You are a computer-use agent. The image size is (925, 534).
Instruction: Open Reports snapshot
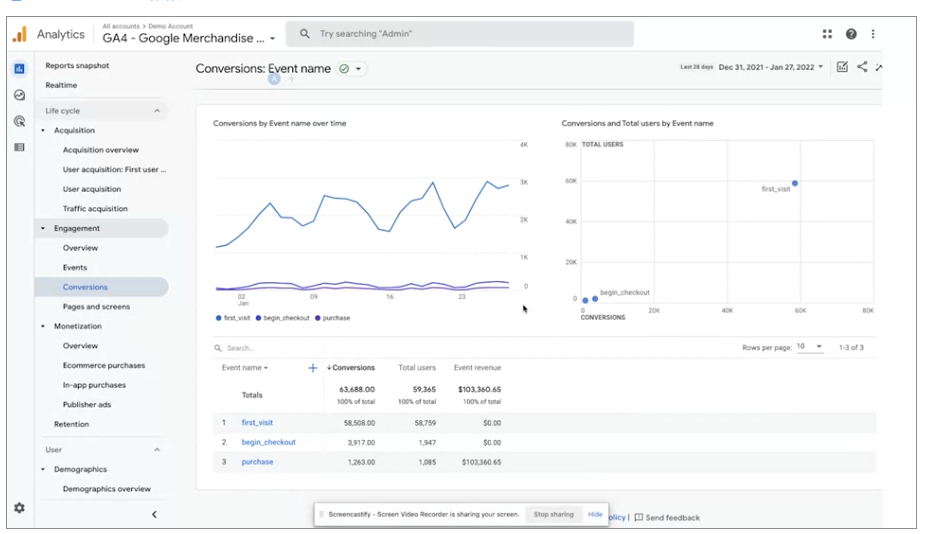click(x=77, y=65)
